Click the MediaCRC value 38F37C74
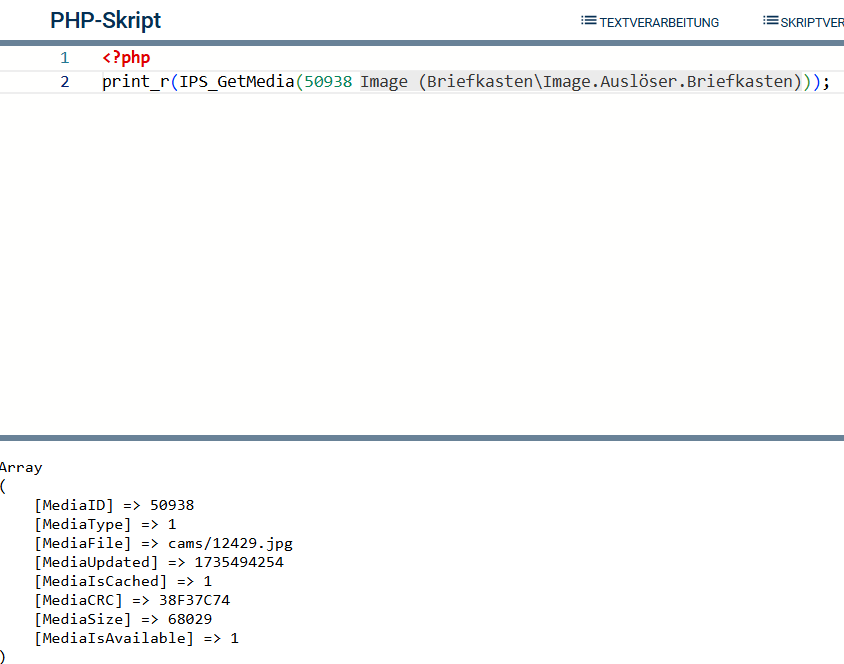 click(194, 600)
